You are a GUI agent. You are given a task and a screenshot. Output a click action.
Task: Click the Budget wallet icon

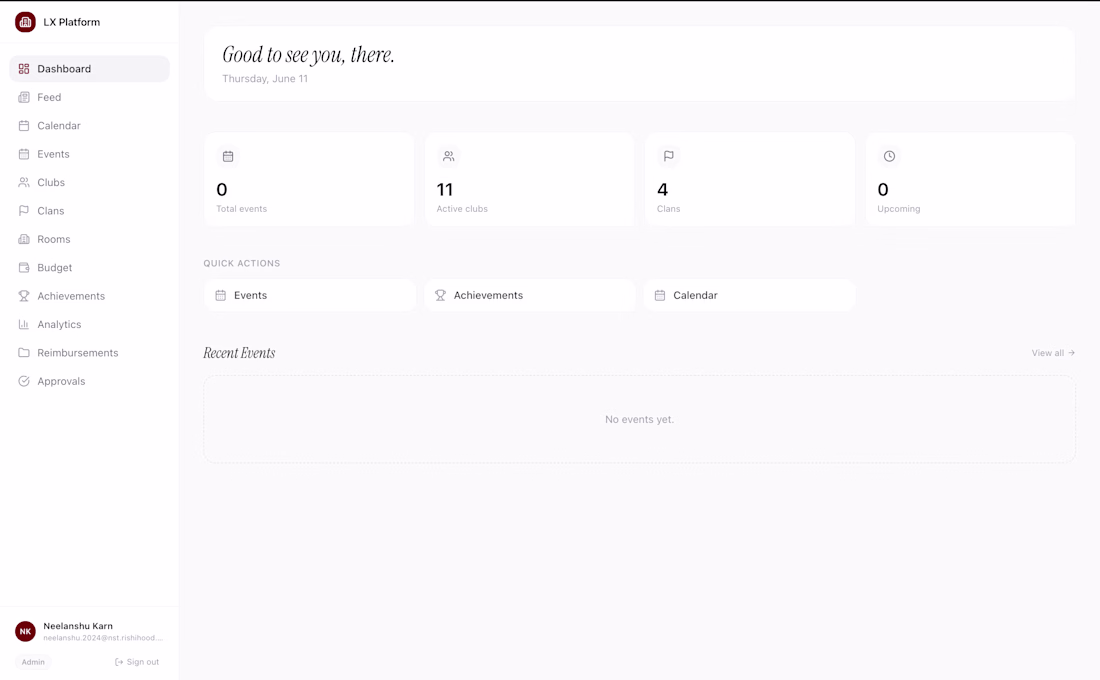tap(24, 267)
